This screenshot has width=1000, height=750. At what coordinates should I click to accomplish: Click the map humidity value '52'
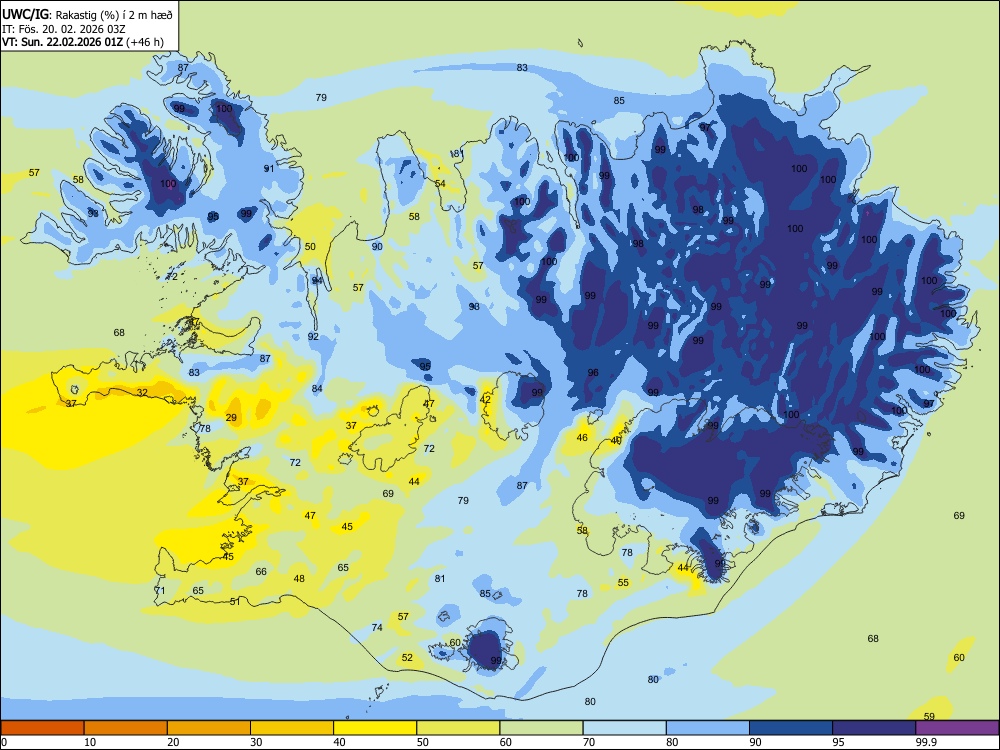[x=408, y=658]
